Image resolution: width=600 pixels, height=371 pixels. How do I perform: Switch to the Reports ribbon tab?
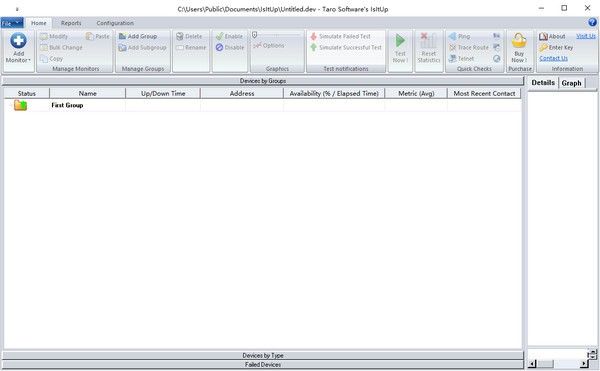point(71,23)
